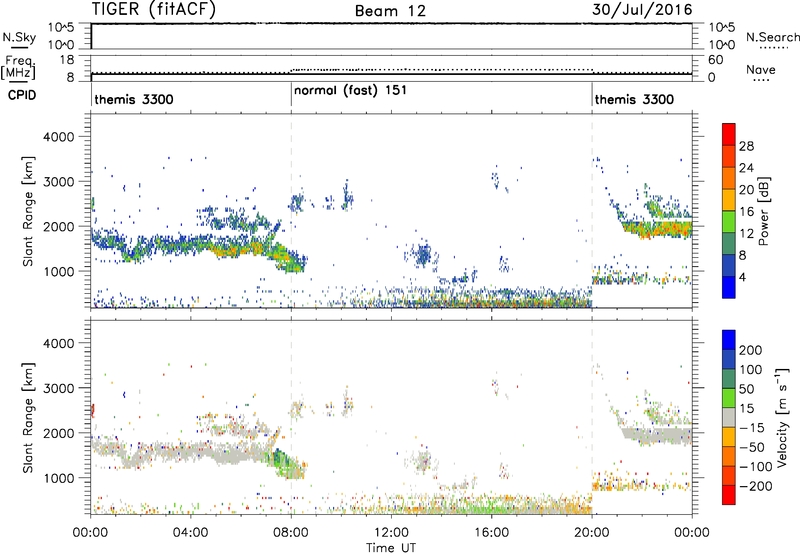Click the 'Freq. [MHz]' axis label
This screenshot has width=800, height=554.
click(x=19, y=67)
